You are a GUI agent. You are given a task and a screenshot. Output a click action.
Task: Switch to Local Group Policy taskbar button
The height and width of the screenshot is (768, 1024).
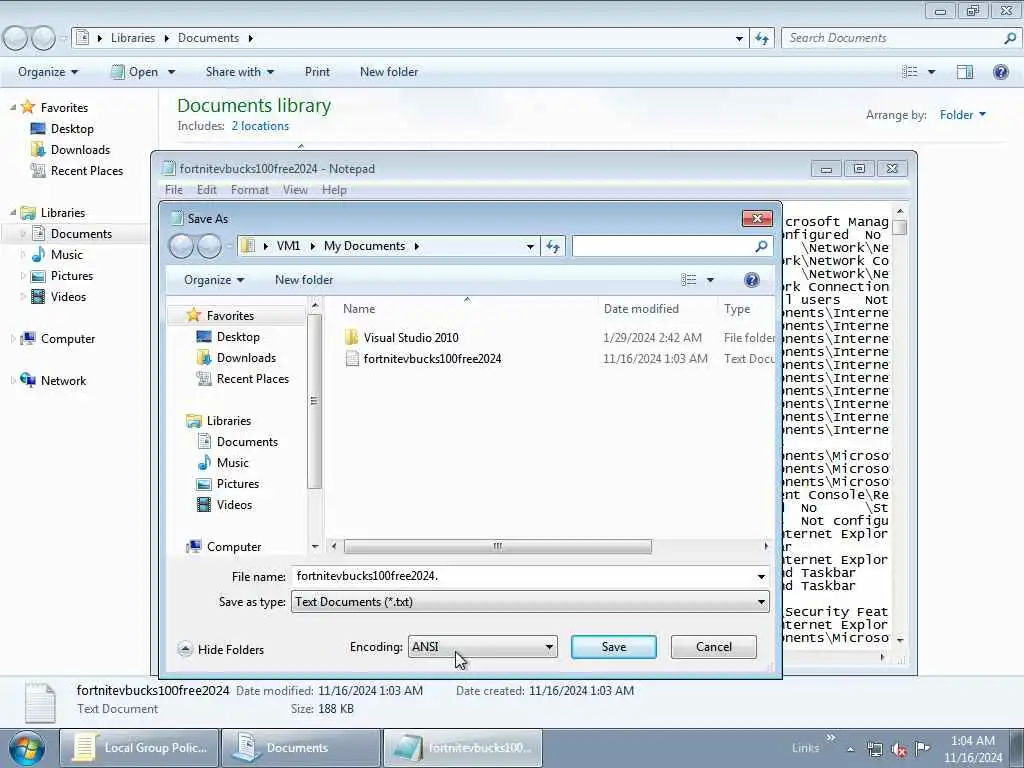click(139, 748)
